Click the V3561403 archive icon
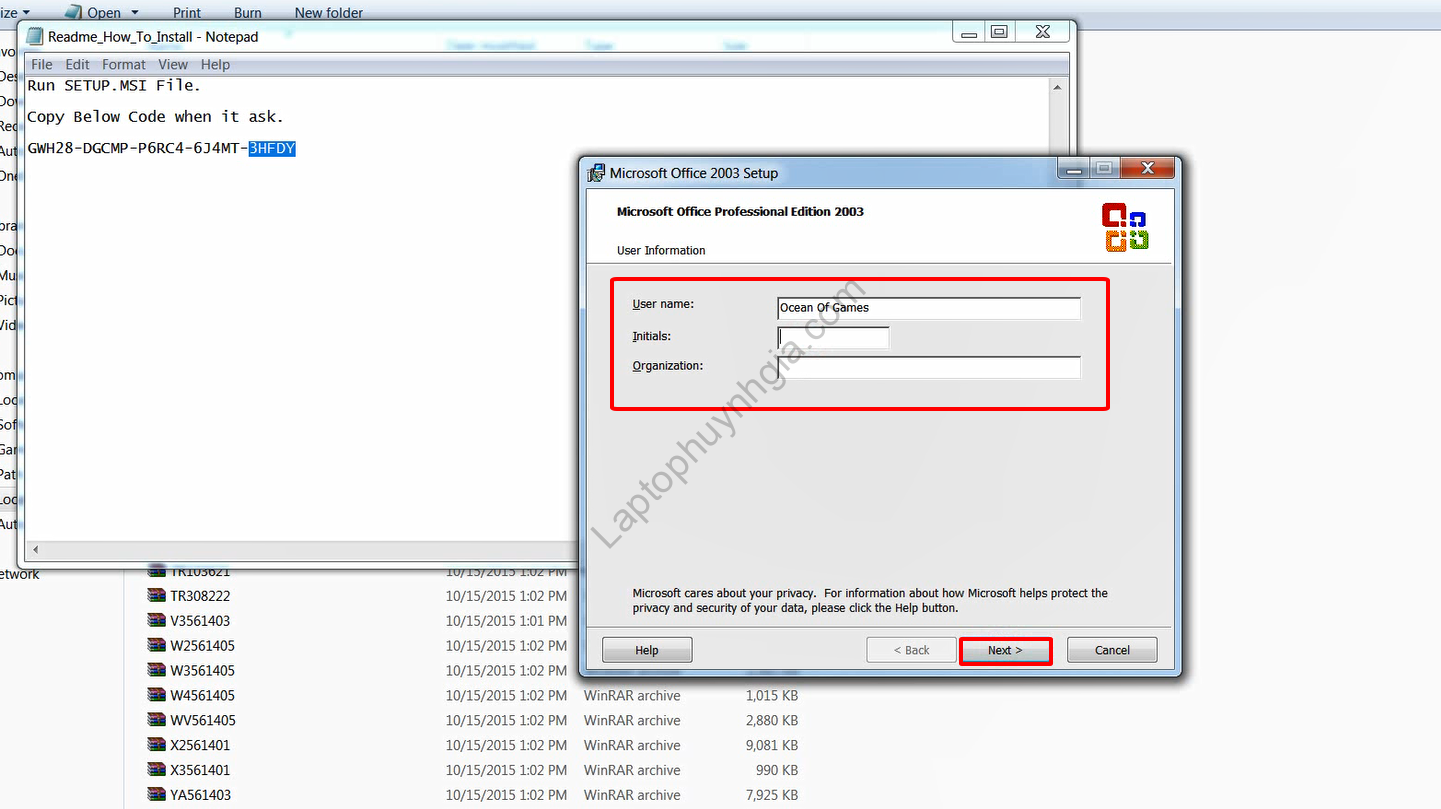 (156, 621)
